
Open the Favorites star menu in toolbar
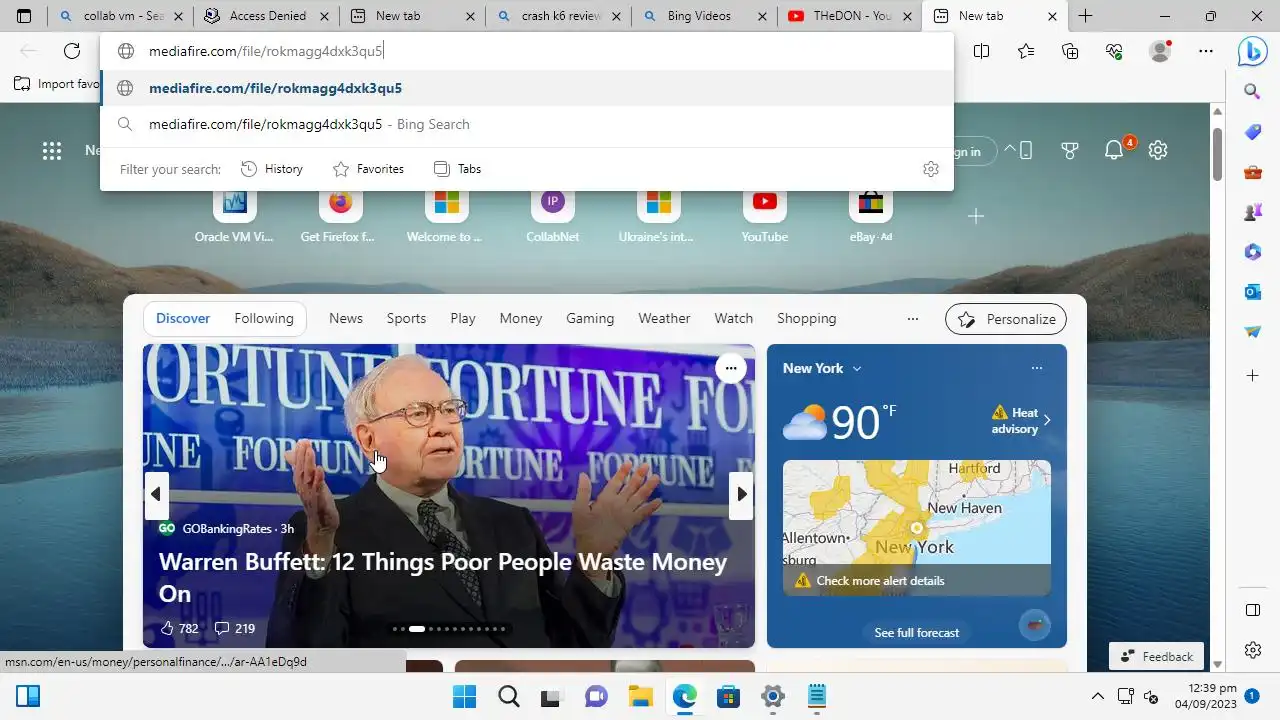[1026, 51]
